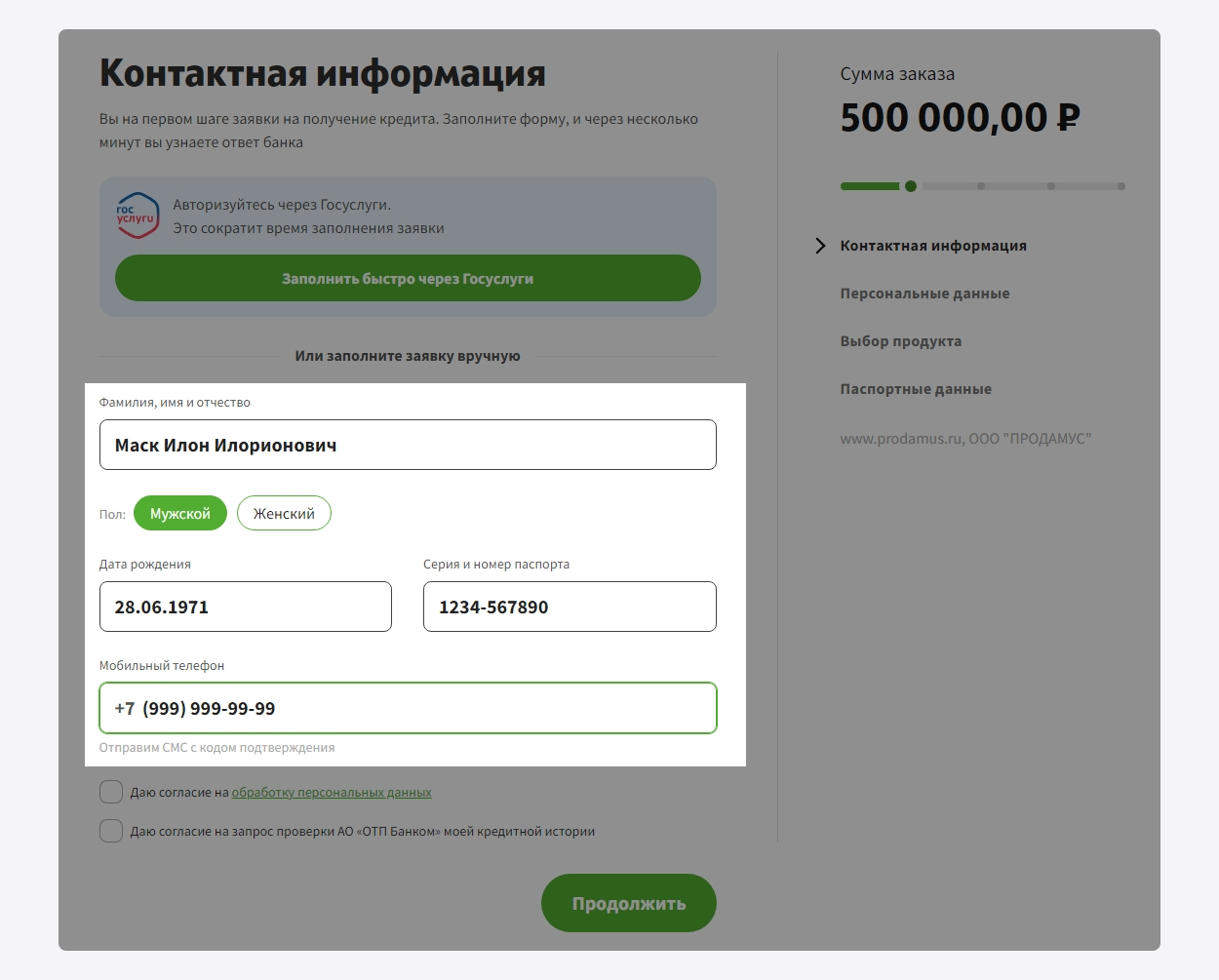Select the Мужской gender option
Screen dimensions: 1219x980
click(x=180, y=514)
